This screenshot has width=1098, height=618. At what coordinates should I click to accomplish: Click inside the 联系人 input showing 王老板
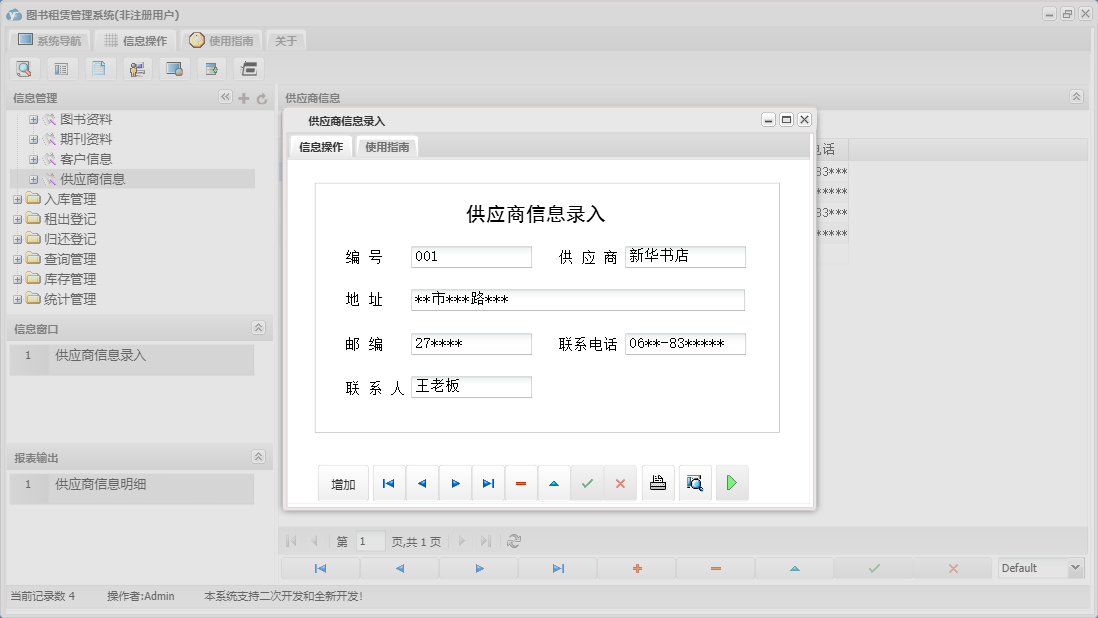tap(470, 386)
